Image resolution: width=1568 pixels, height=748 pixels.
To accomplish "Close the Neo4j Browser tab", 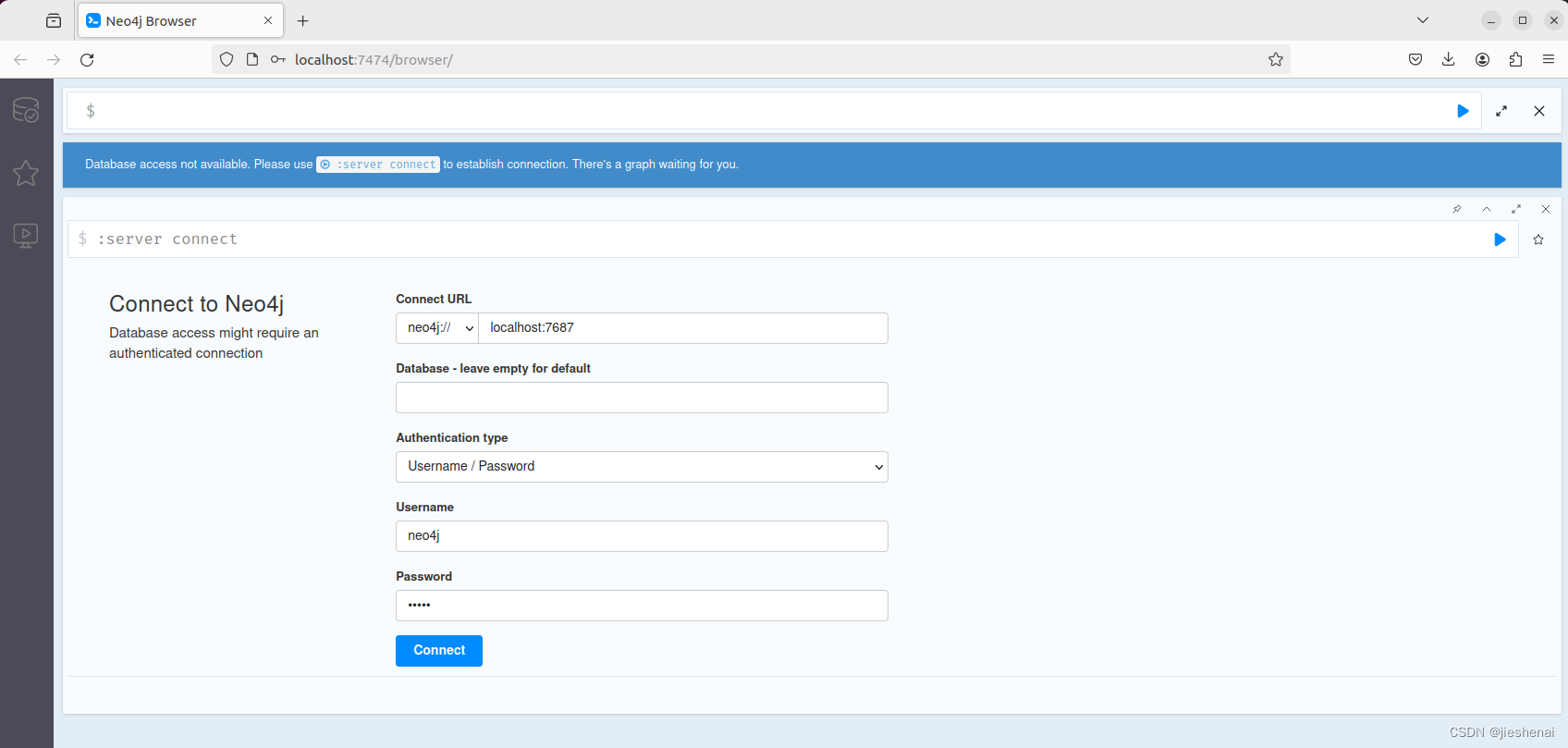I will [x=268, y=20].
